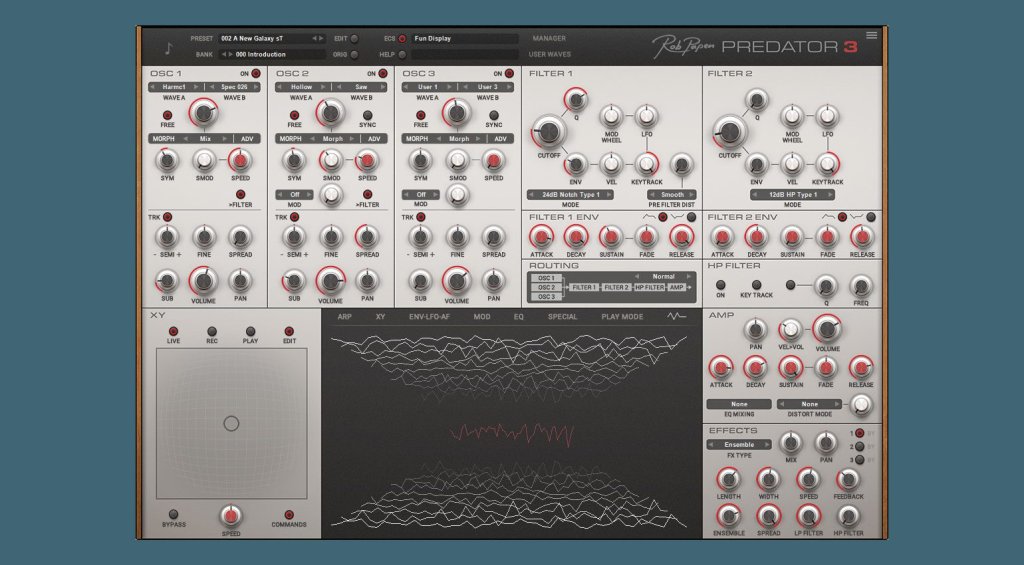
Task: Click the Fun Display ECS field
Action: click(x=464, y=39)
